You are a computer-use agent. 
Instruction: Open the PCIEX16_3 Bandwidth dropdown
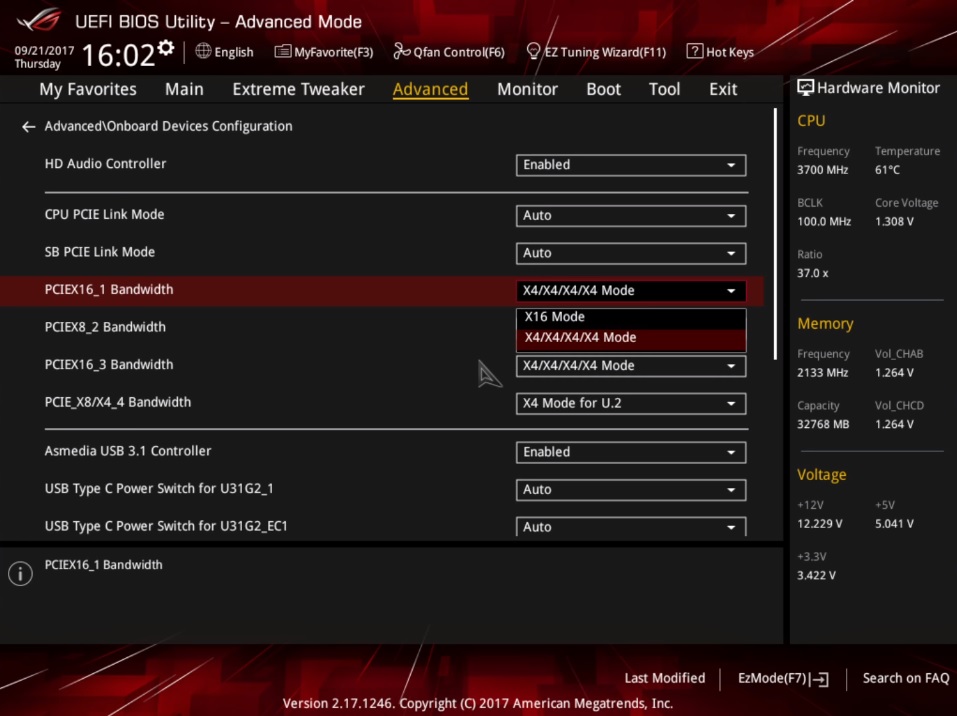click(630, 366)
